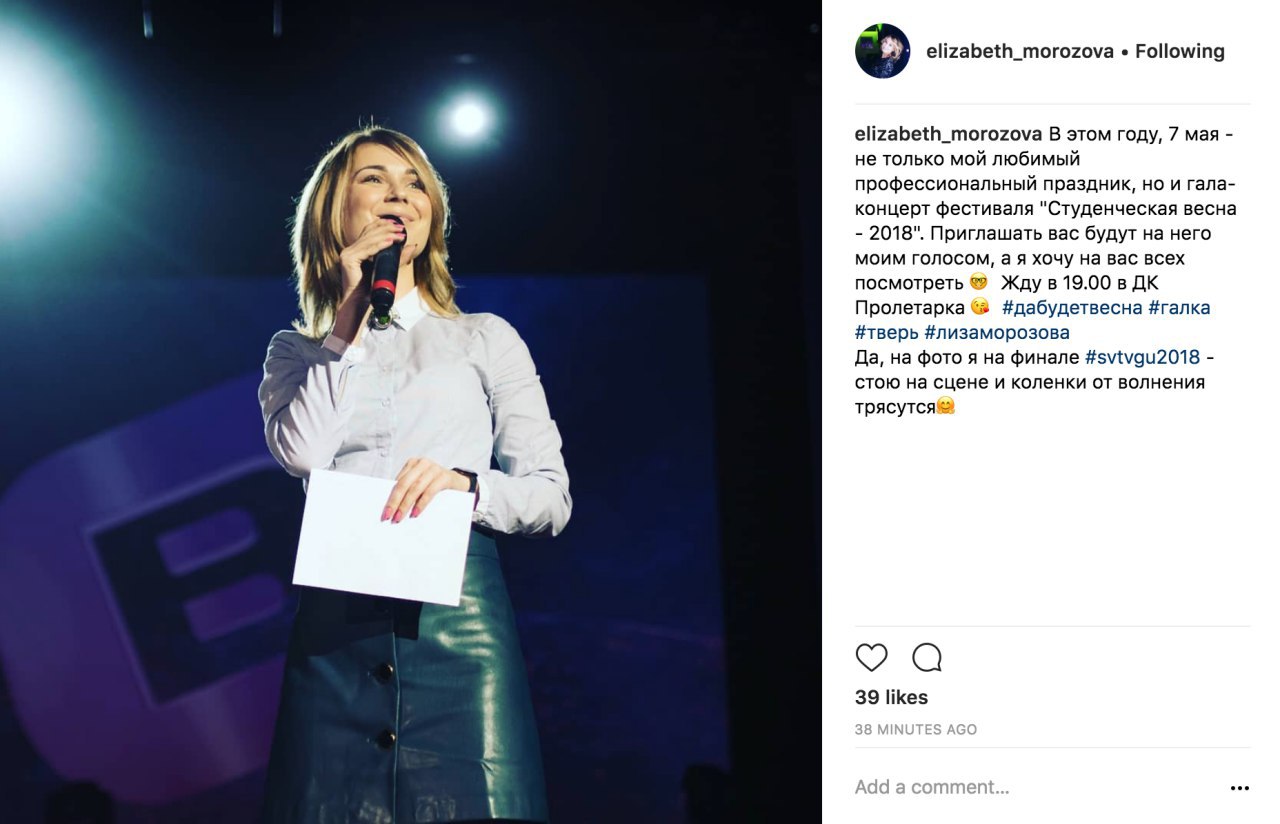
Task: Focus the Add a comment field
Action: point(1035,788)
